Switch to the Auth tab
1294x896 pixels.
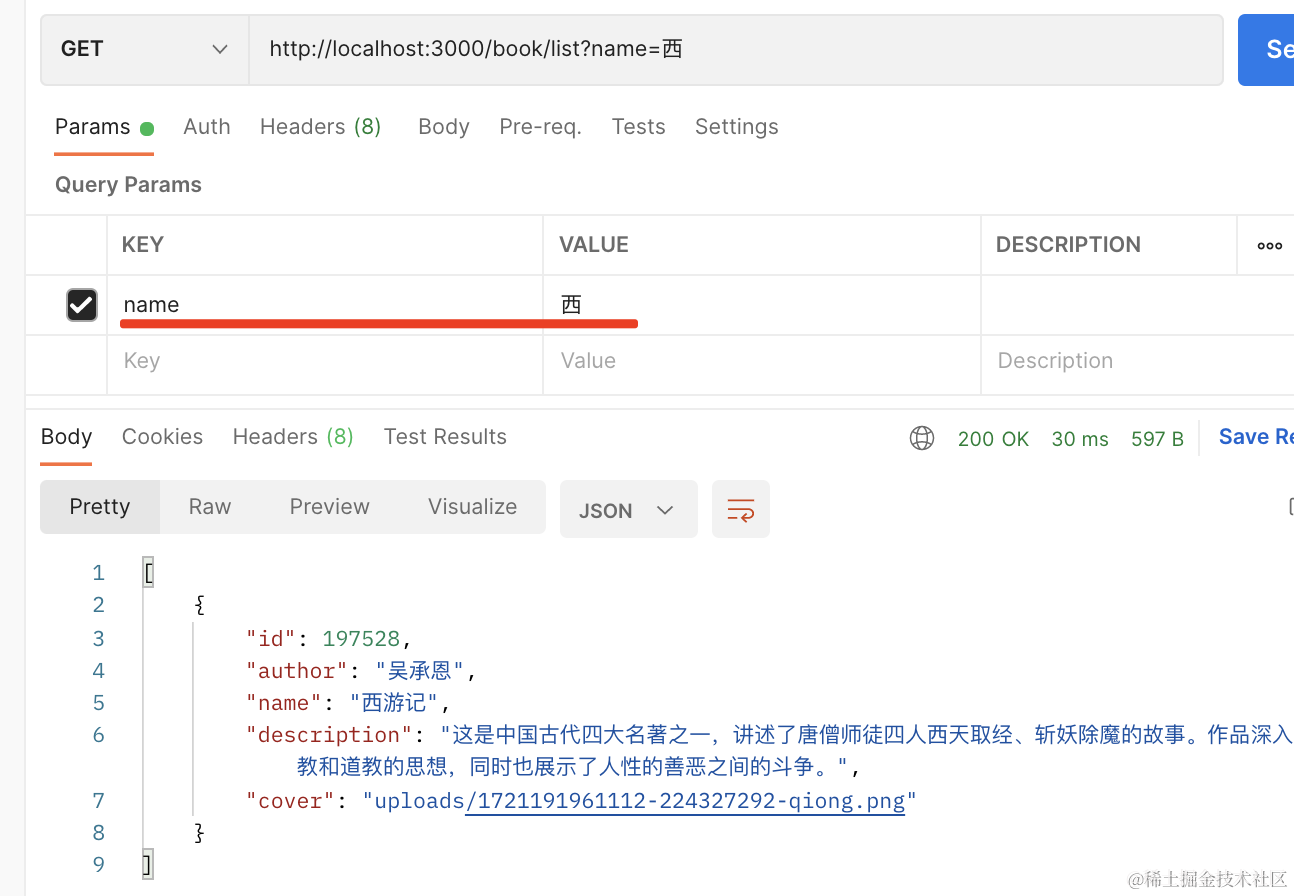206,127
